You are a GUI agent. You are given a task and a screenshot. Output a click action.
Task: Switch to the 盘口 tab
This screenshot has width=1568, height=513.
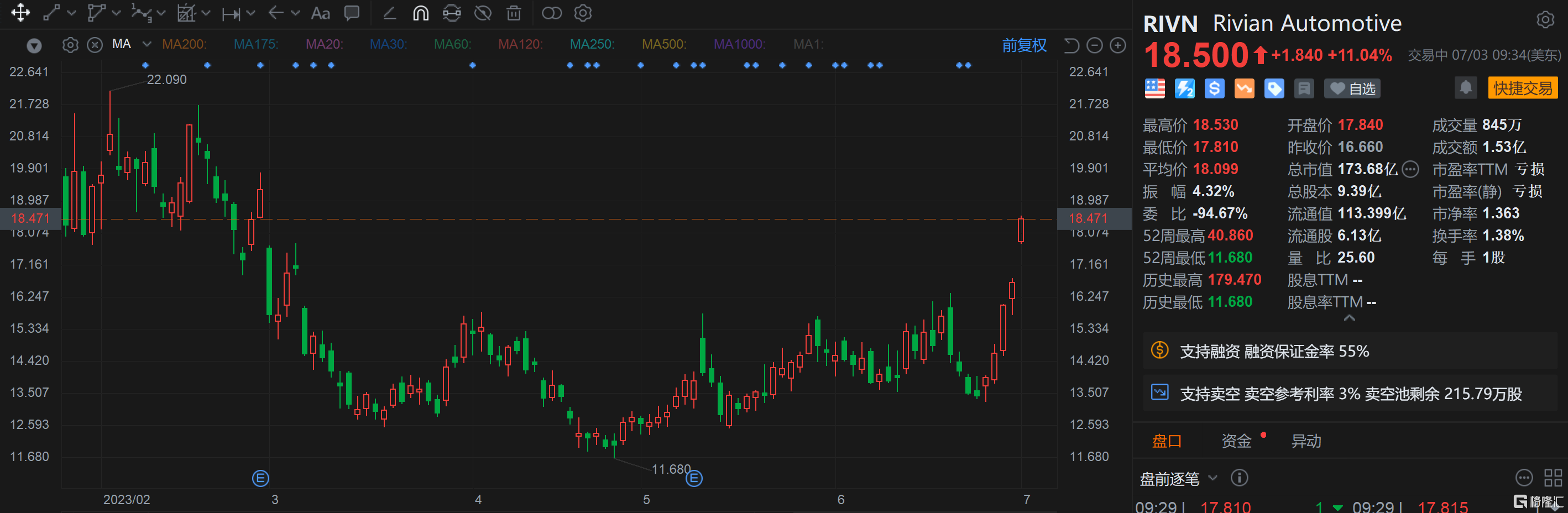pyautogui.click(x=1167, y=441)
